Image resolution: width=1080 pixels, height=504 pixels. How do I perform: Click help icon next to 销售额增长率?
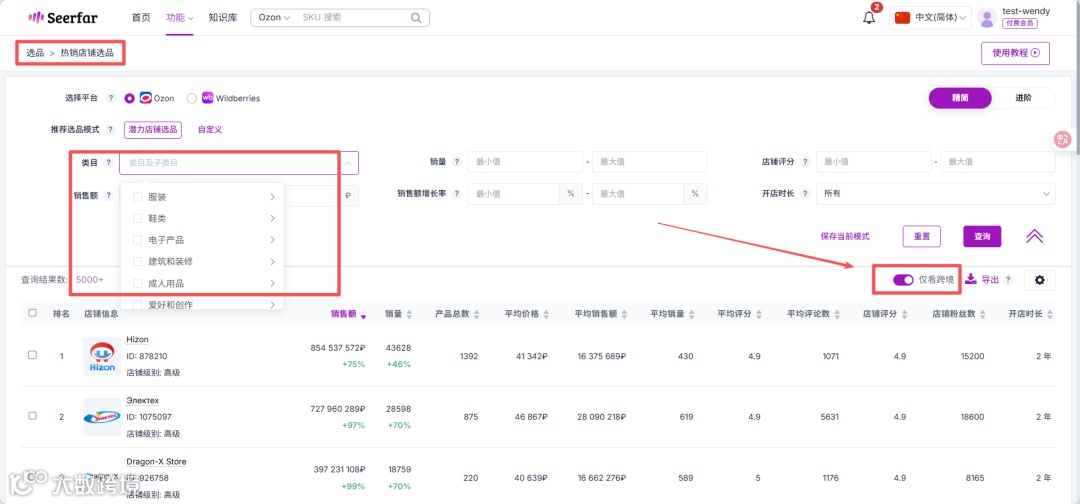[457, 194]
